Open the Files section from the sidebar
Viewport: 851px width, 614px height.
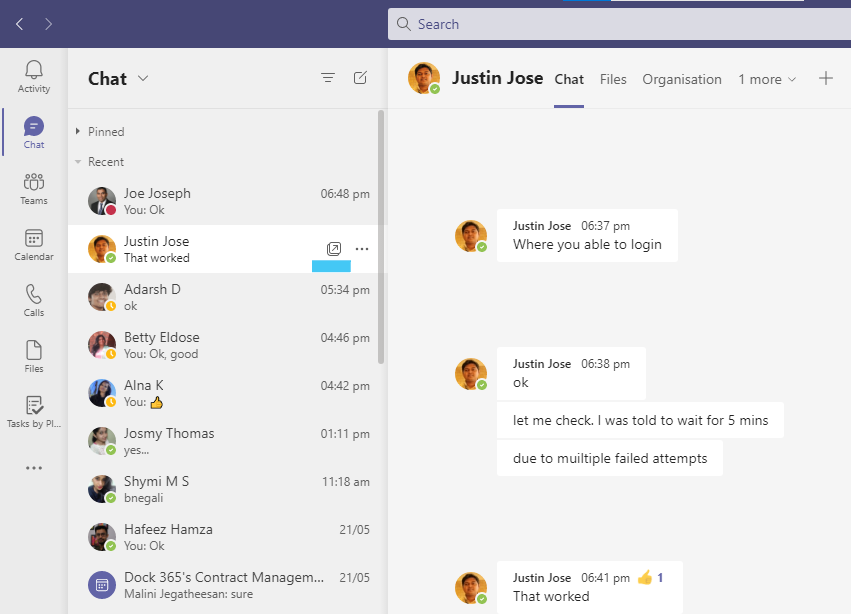point(33,356)
